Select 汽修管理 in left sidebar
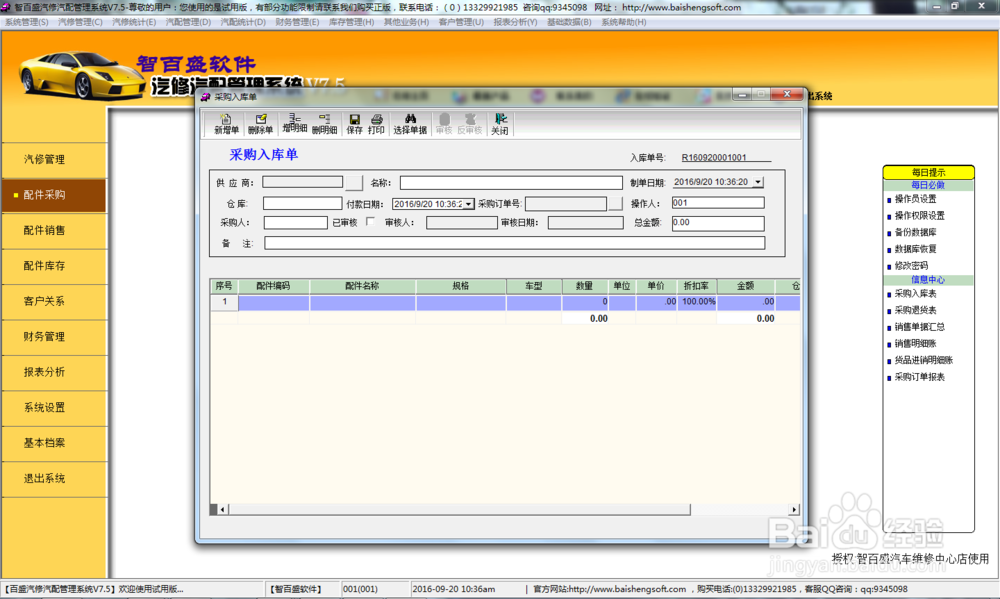Image resolution: width=1000 pixels, height=599 pixels. tap(54, 159)
